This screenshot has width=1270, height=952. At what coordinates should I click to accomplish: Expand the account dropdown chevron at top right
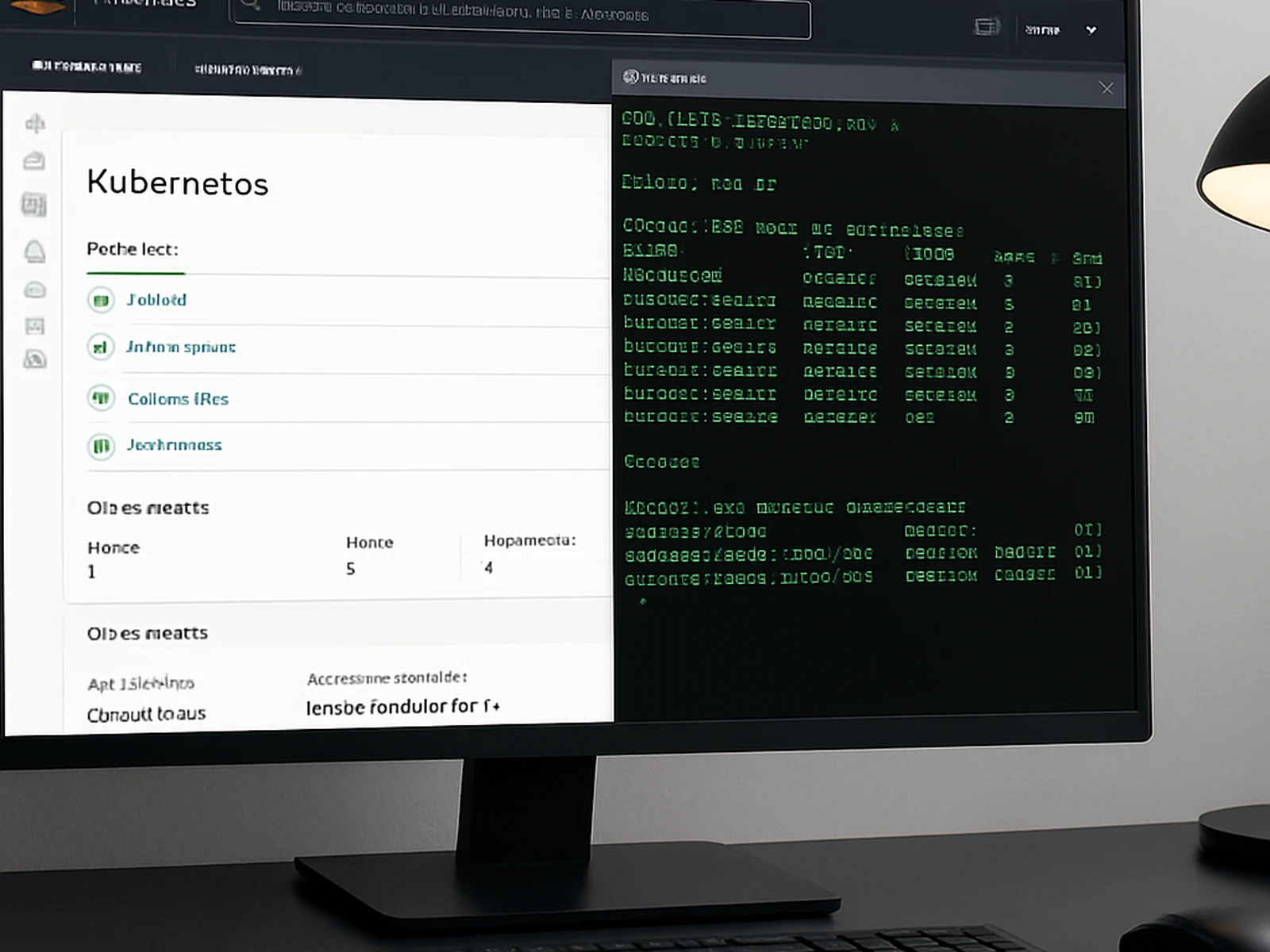pos(1091,30)
